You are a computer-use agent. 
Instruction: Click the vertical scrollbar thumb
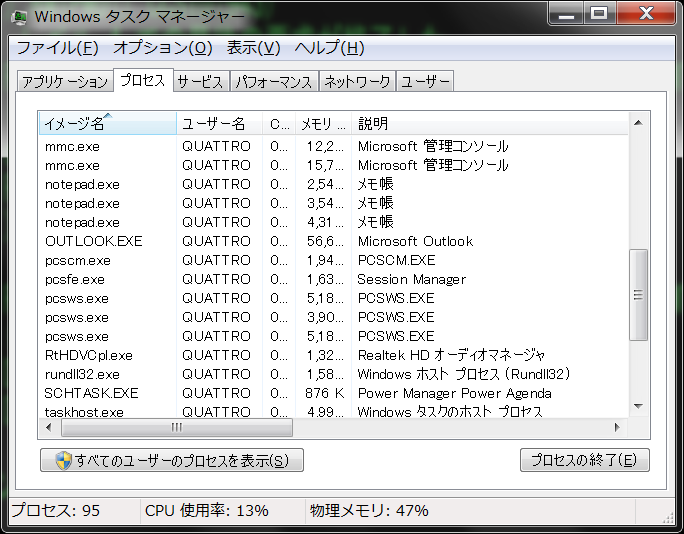637,295
